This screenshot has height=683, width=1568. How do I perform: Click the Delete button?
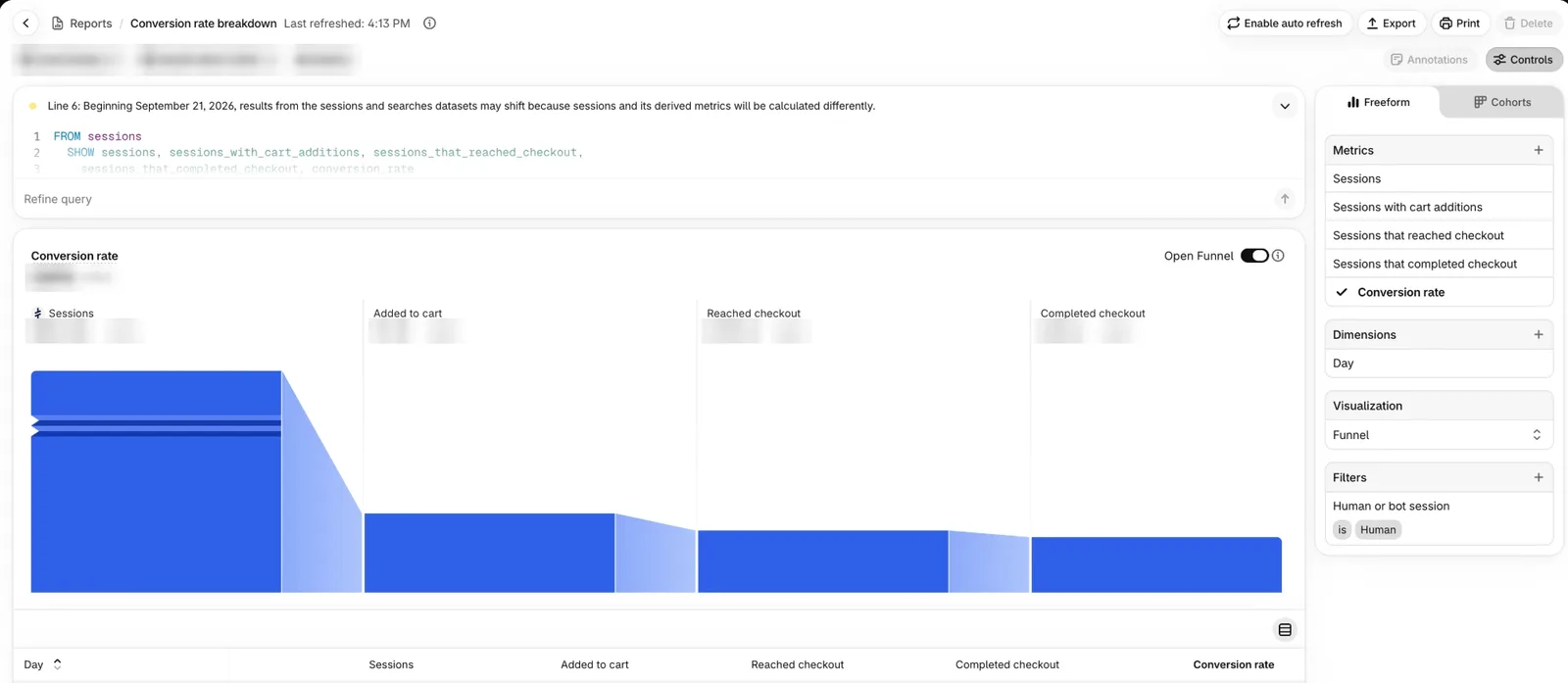pyautogui.click(x=1528, y=24)
